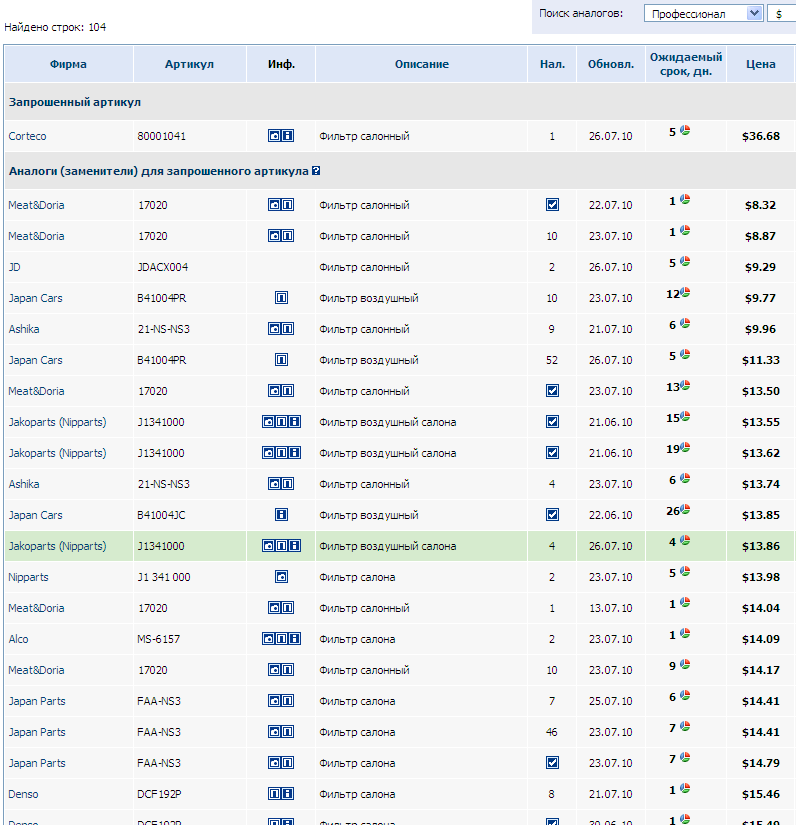Click the 'П' icon in the Jakoparts $13.62 row
Image resolution: width=796 pixels, height=825 pixels.
click(x=281, y=453)
